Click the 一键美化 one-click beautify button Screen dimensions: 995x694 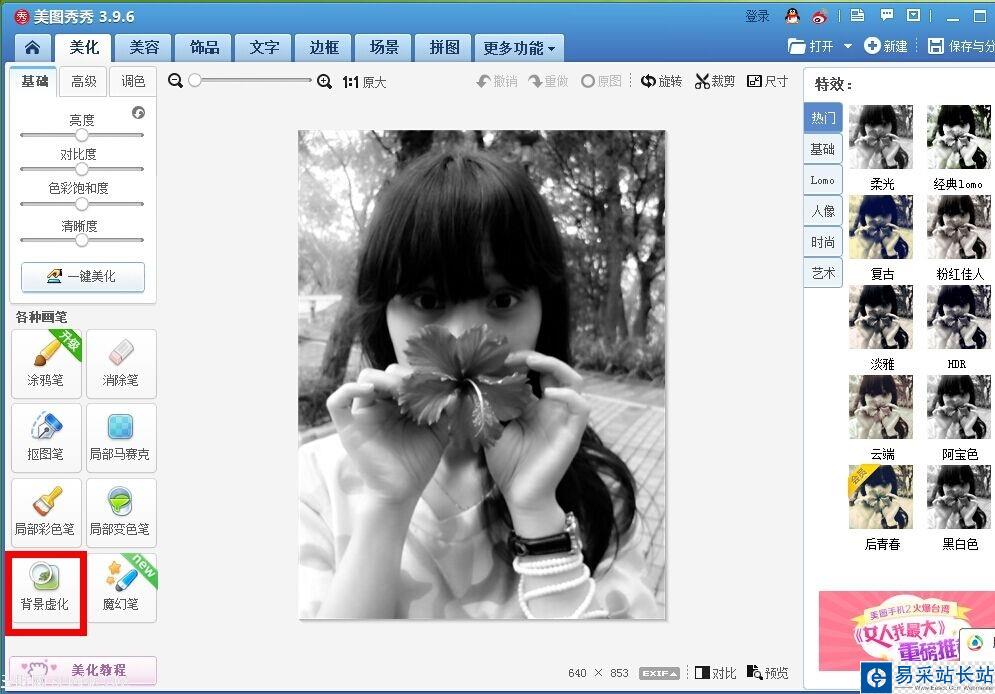coord(83,277)
